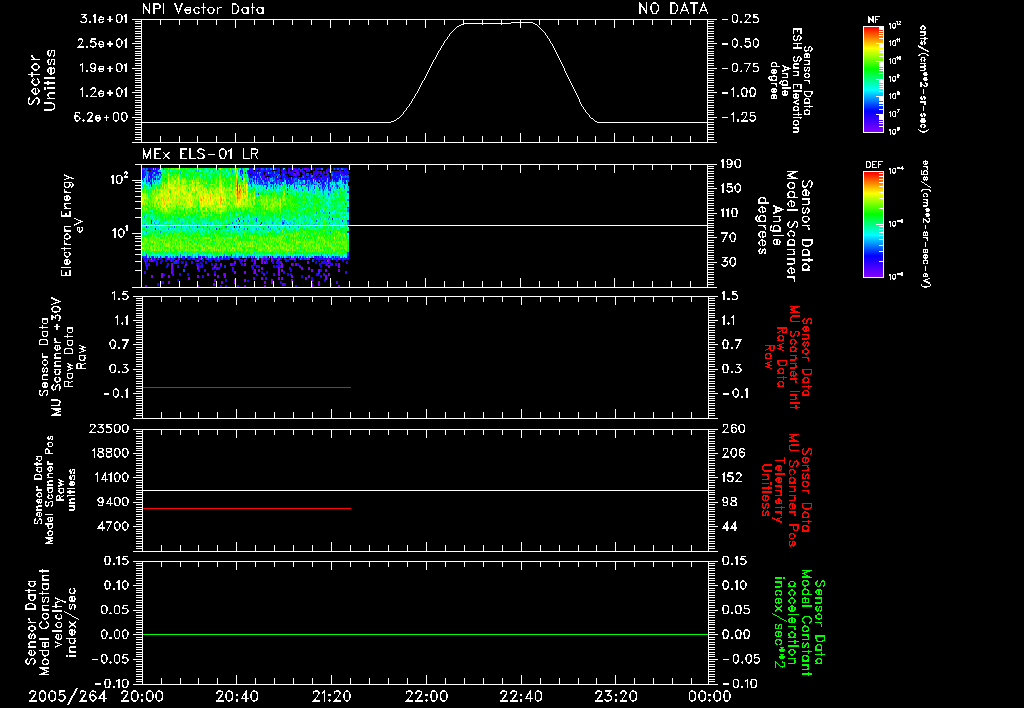Click the electron energy spectrogram image
Screen dimensions: 1024x708
[x=246, y=226]
